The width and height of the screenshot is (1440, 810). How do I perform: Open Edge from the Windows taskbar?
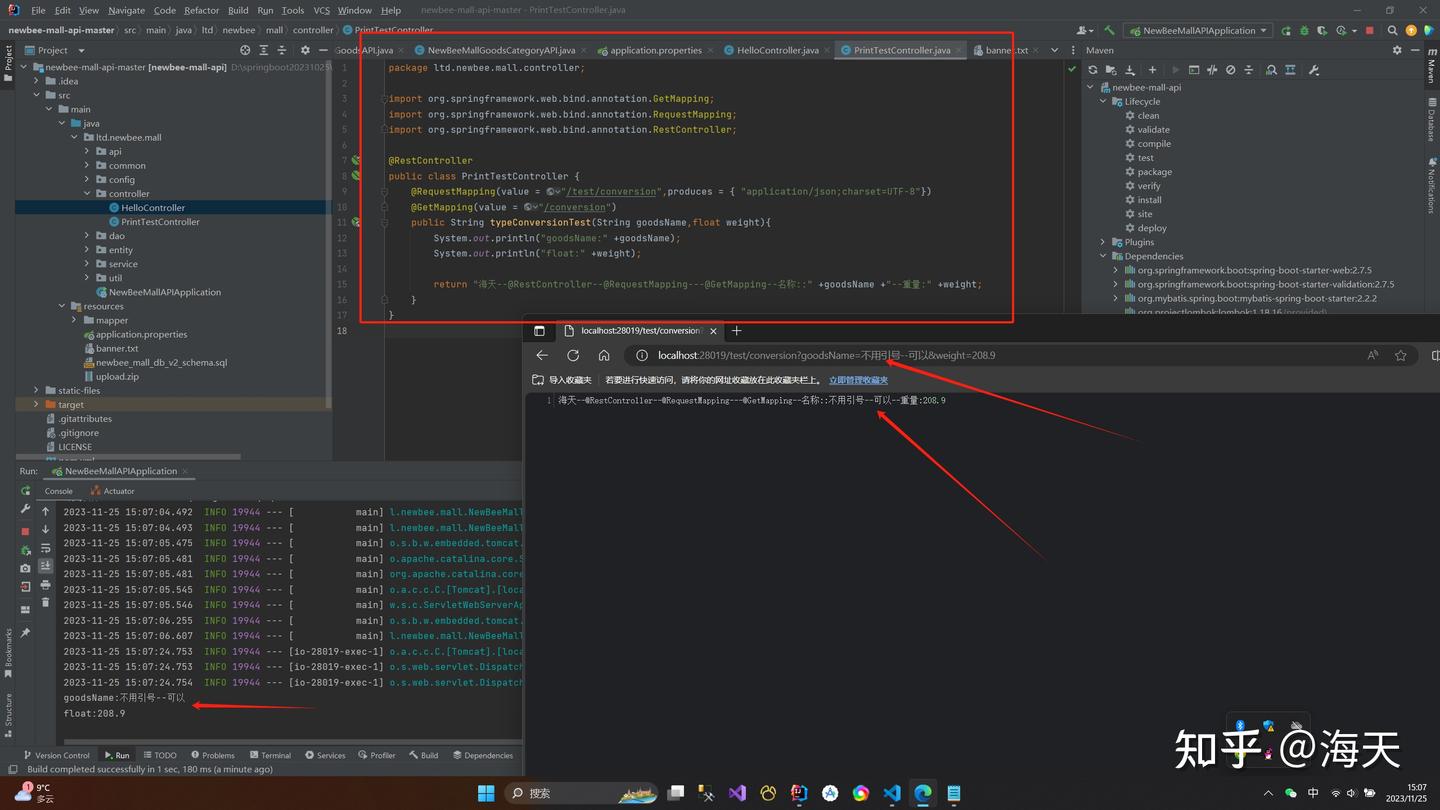point(922,793)
